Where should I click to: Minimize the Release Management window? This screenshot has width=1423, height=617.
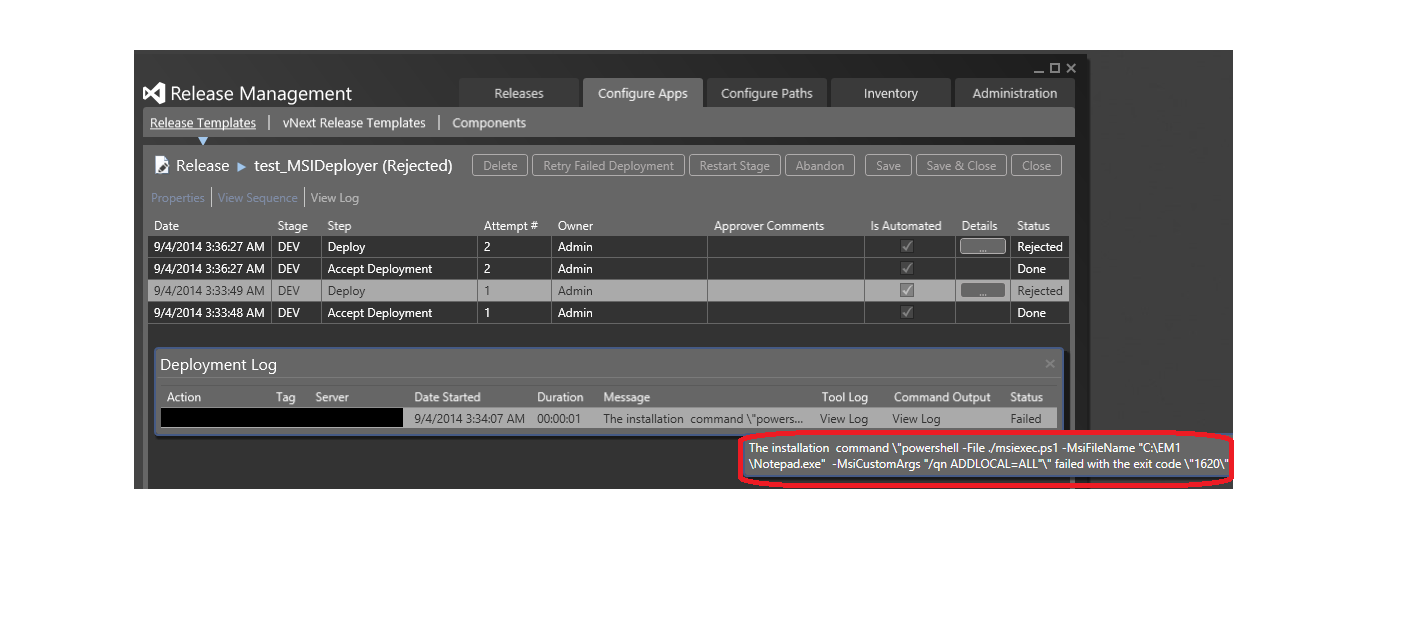click(1039, 69)
